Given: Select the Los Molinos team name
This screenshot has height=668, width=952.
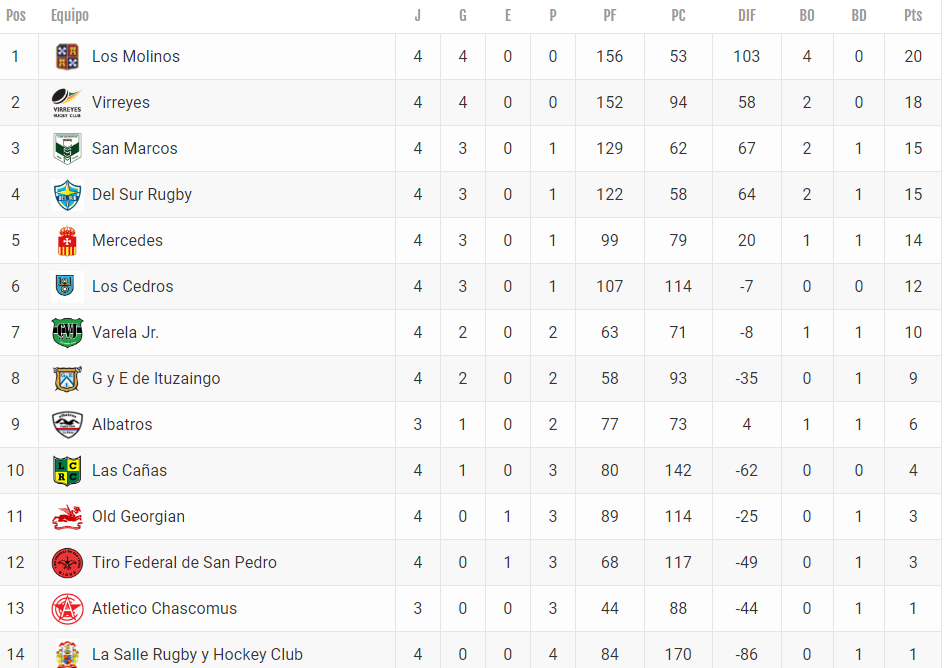Looking at the screenshot, I should 136,56.
